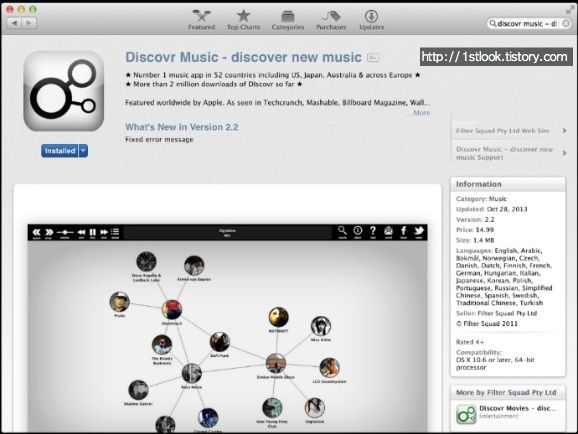This screenshot has height=434, width=578.
Task: Open Discovr Movies in More by Filter Squad
Action: click(517, 408)
